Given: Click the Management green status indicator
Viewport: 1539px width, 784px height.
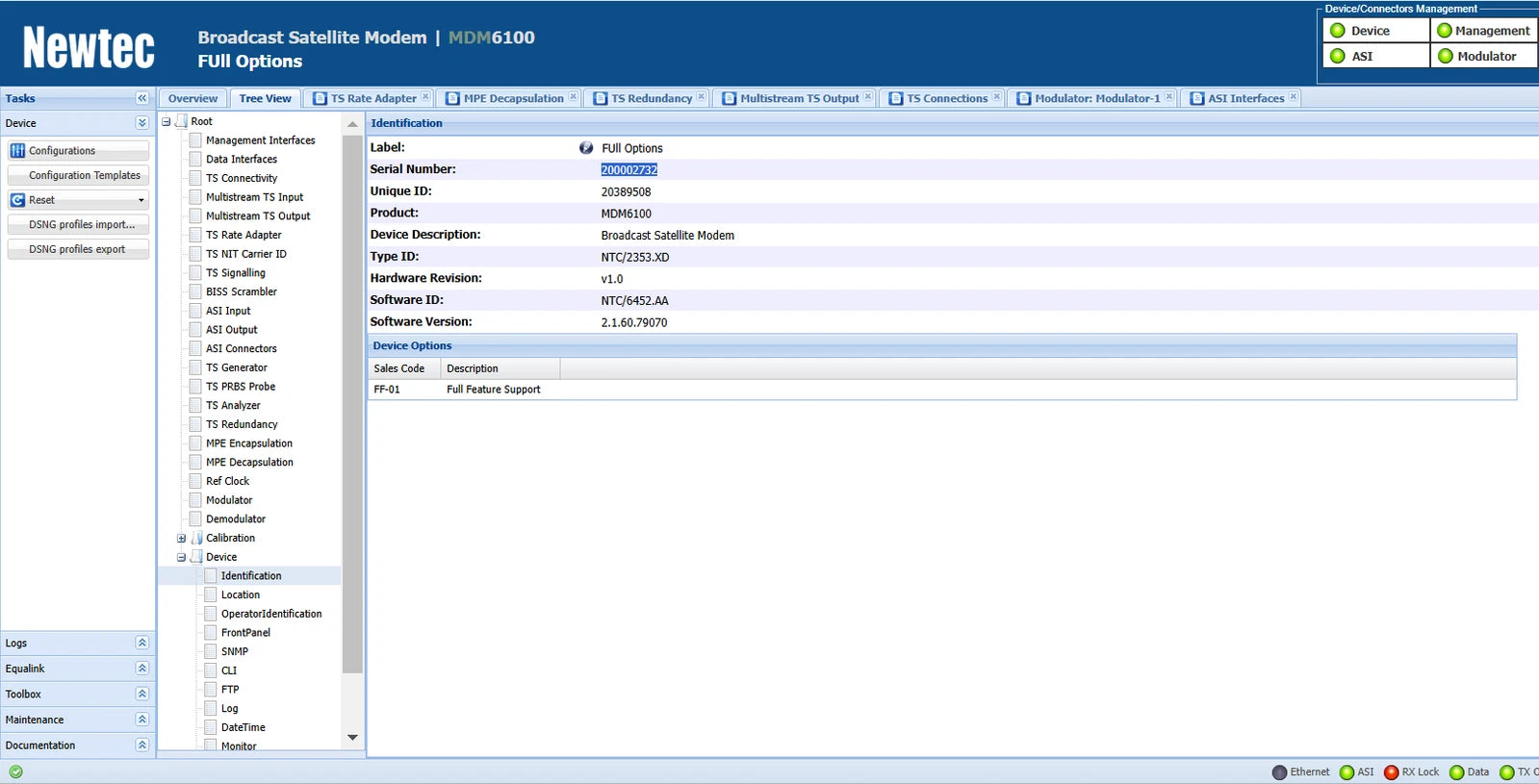Looking at the screenshot, I should click(1444, 31).
